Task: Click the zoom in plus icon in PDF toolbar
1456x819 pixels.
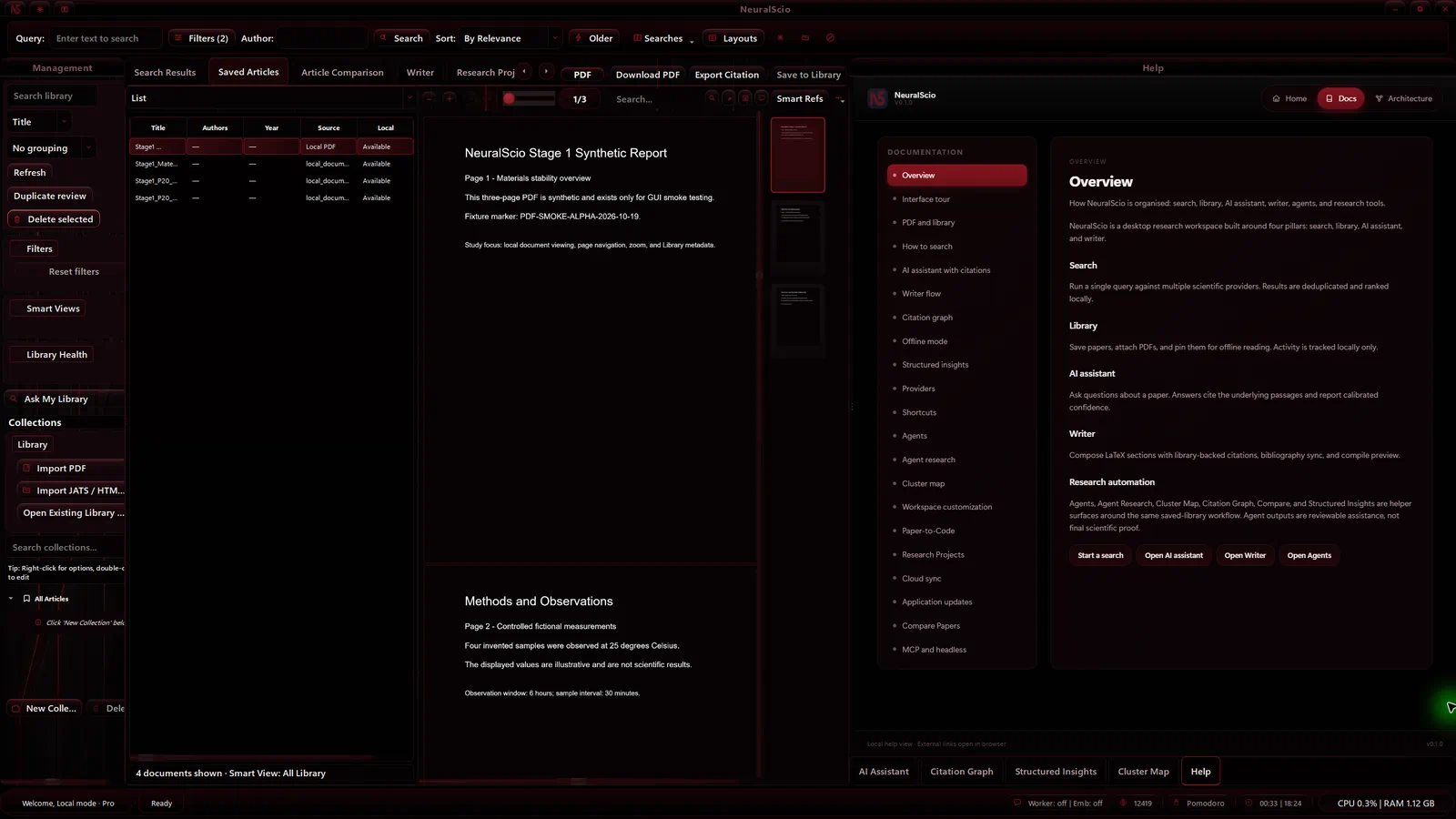Action: (450, 98)
